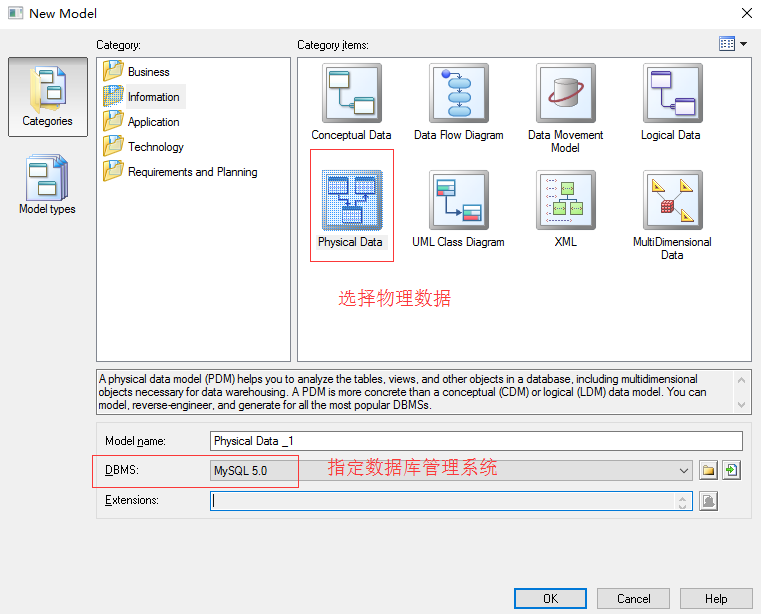
Task: Click the New Model window title icon
Action: pos(16,13)
